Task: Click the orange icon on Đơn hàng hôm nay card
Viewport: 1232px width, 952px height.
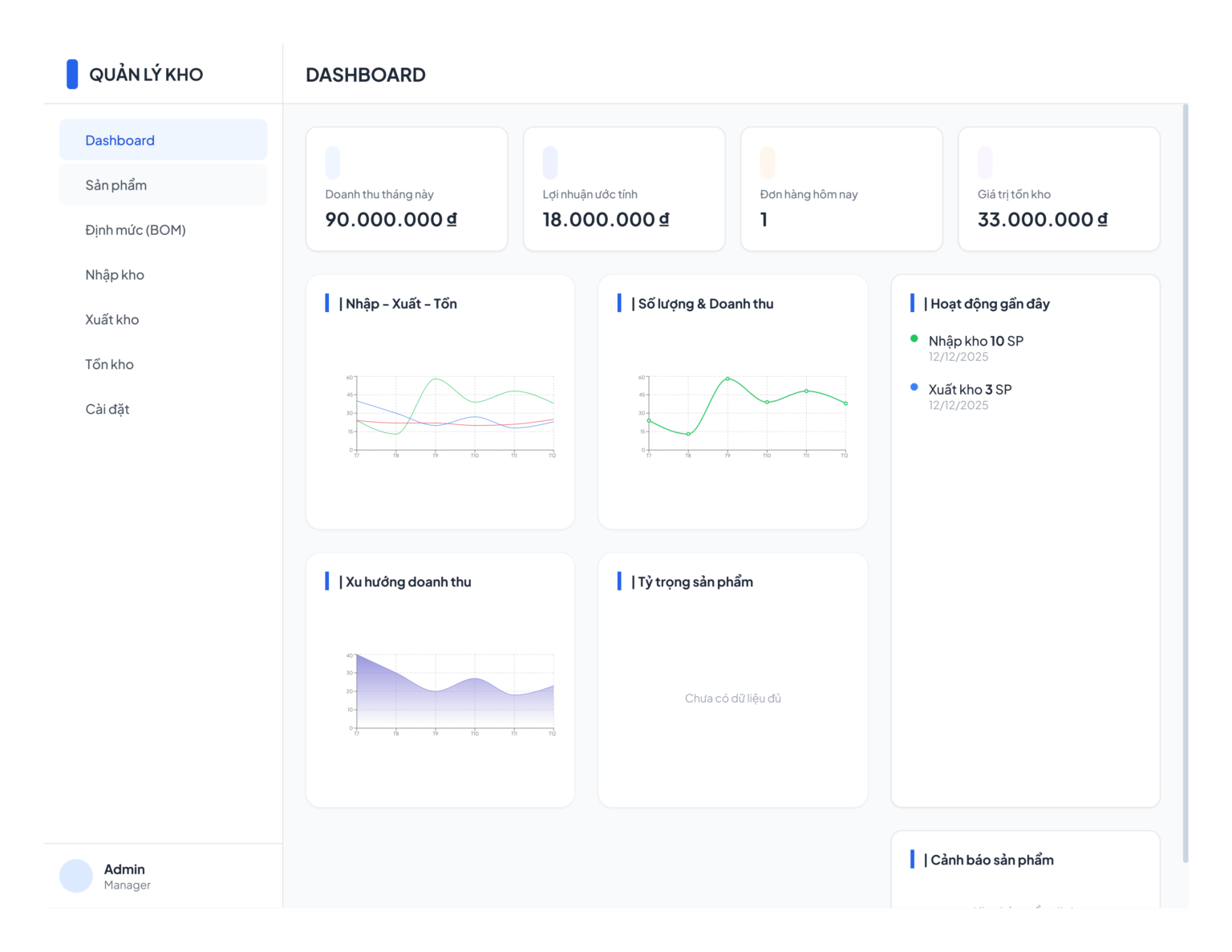Action: (x=768, y=163)
